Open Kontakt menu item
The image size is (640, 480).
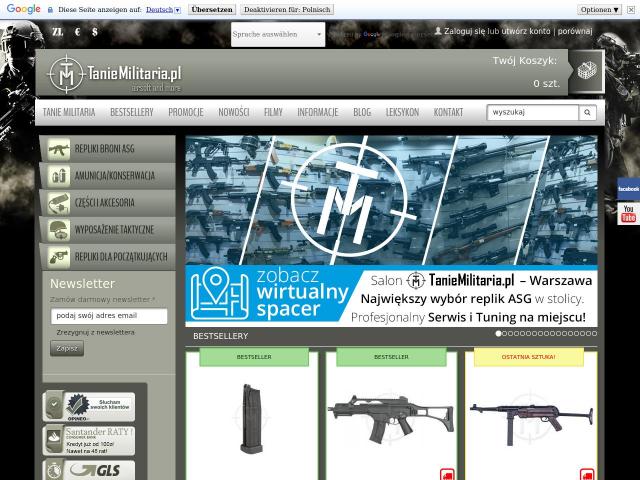pyautogui.click(x=448, y=112)
